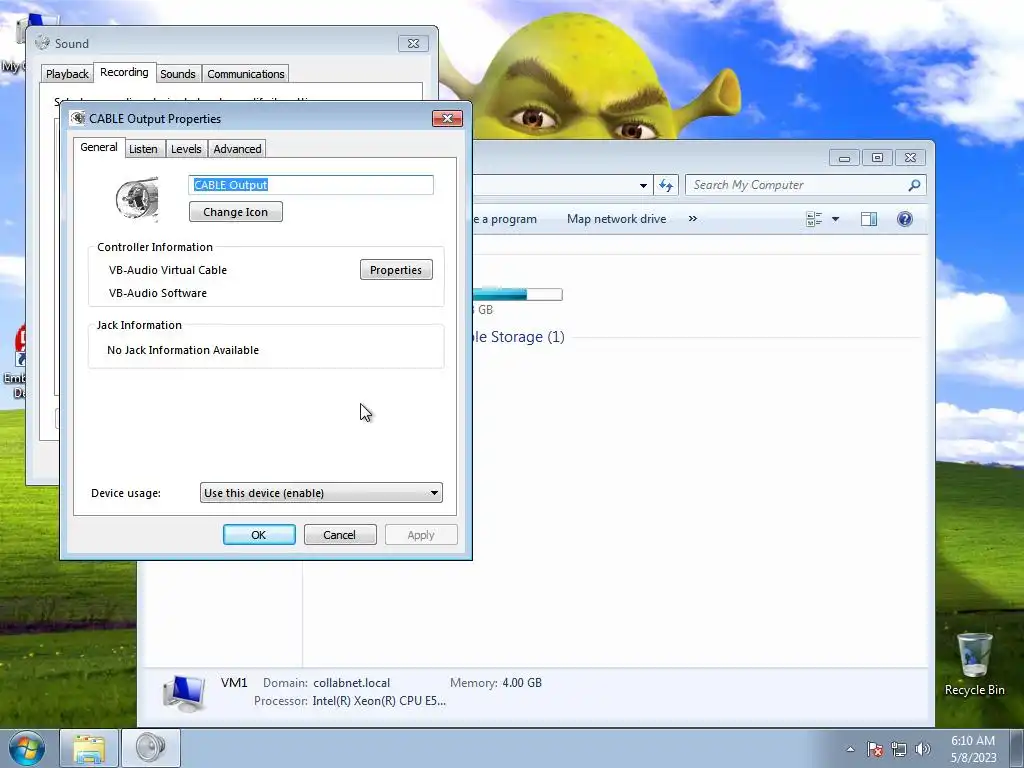Confirm with the OK button
Viewport: 1024px width, 768px height.
click(259, 535)
